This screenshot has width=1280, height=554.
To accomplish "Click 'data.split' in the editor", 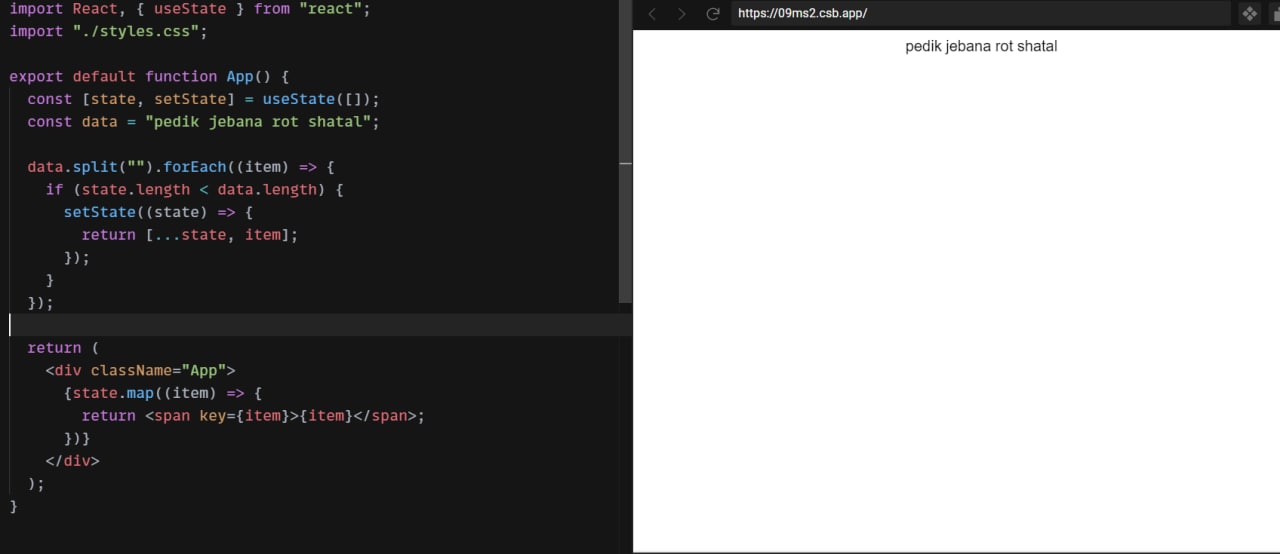I will tap(73, 167).
